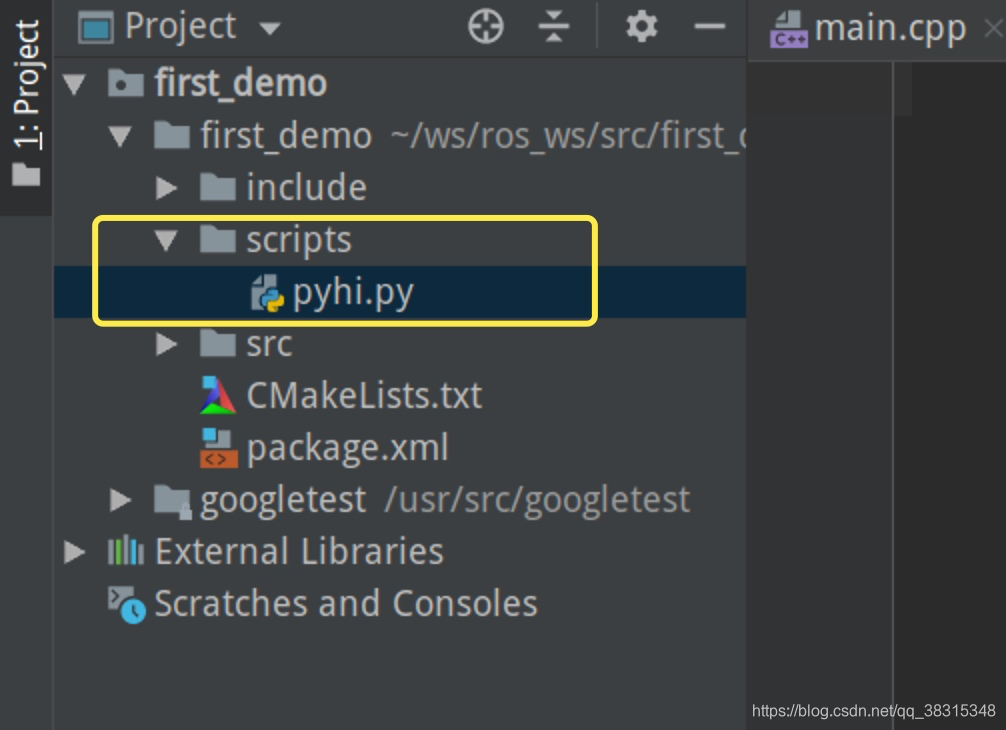Select the package.xml file

click(348, 449)
